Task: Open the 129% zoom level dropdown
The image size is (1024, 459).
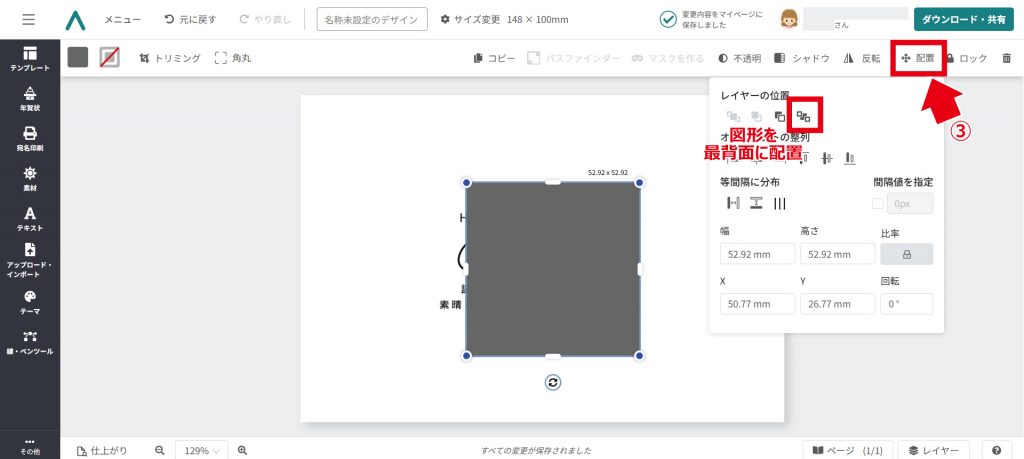Action: coord(201,451)
